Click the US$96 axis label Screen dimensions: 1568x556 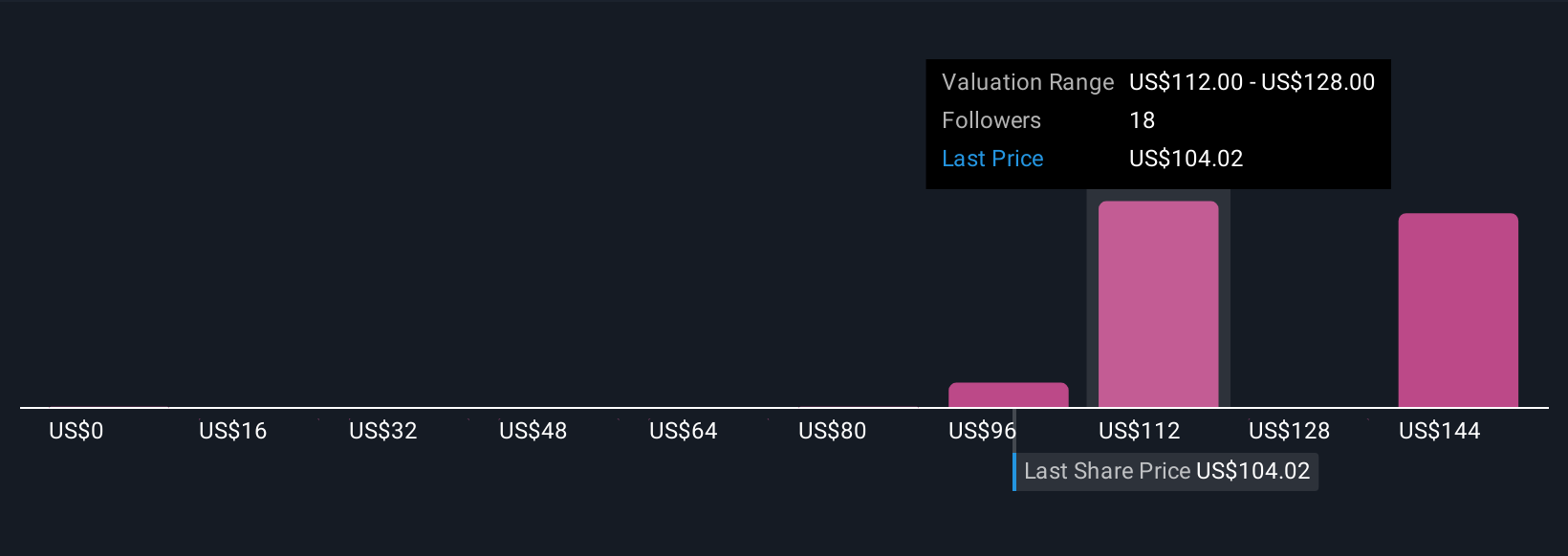point(982,431)
